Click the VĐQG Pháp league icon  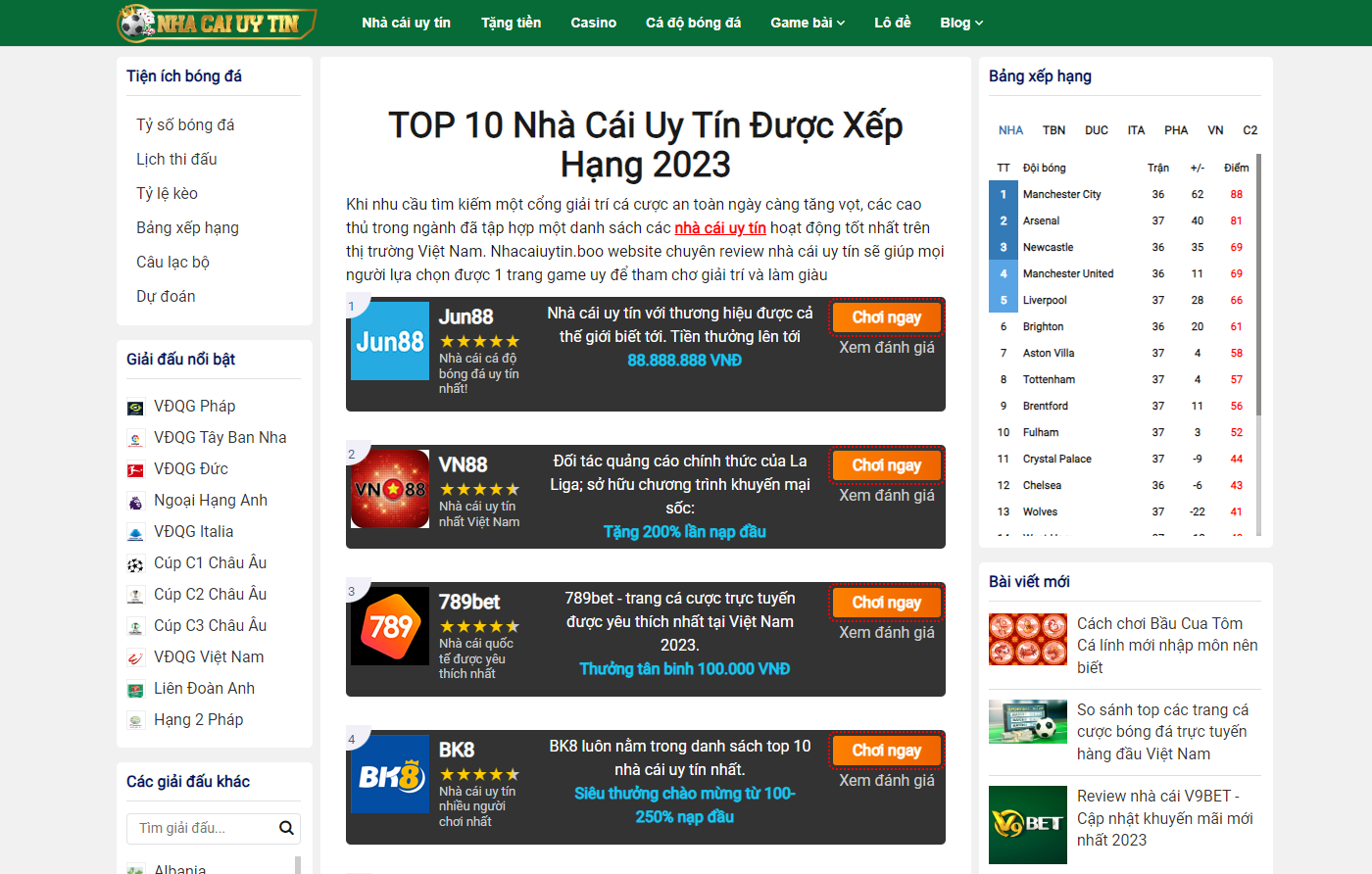click(x=136, y=408)
